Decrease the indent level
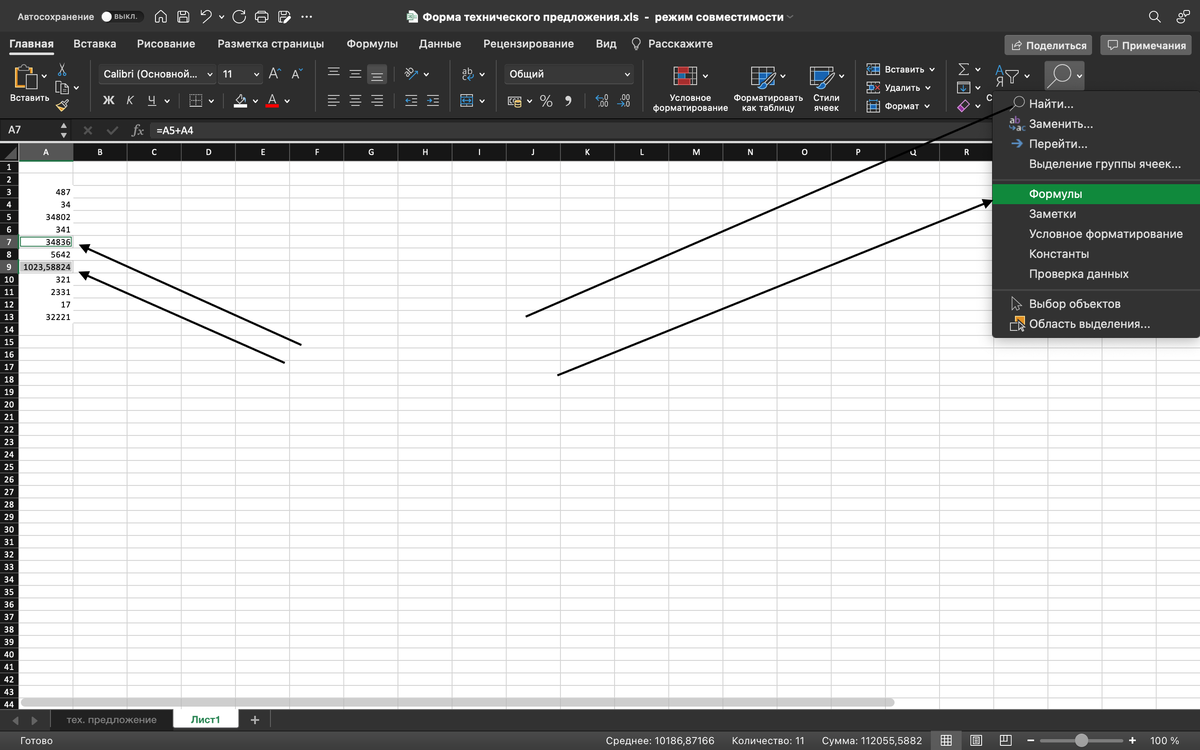The width and height of the screenshot is (1200, 750). (x=411, y=100)
